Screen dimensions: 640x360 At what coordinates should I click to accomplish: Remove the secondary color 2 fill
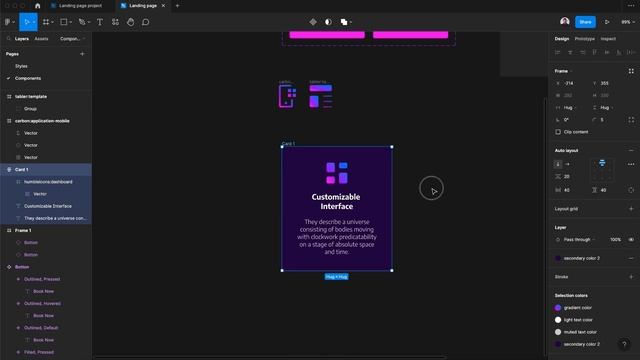point(631,258)
